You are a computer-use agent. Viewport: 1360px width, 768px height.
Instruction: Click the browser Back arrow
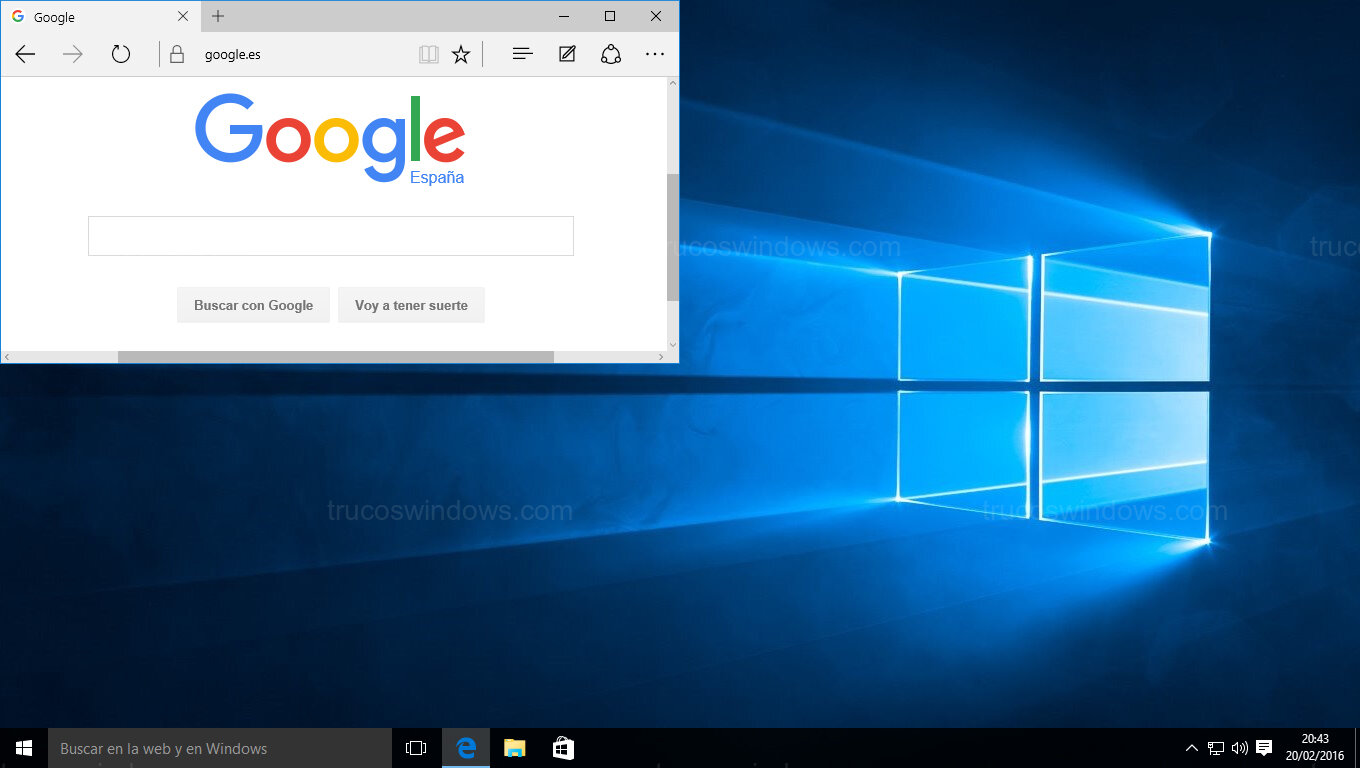pos(26,55)
